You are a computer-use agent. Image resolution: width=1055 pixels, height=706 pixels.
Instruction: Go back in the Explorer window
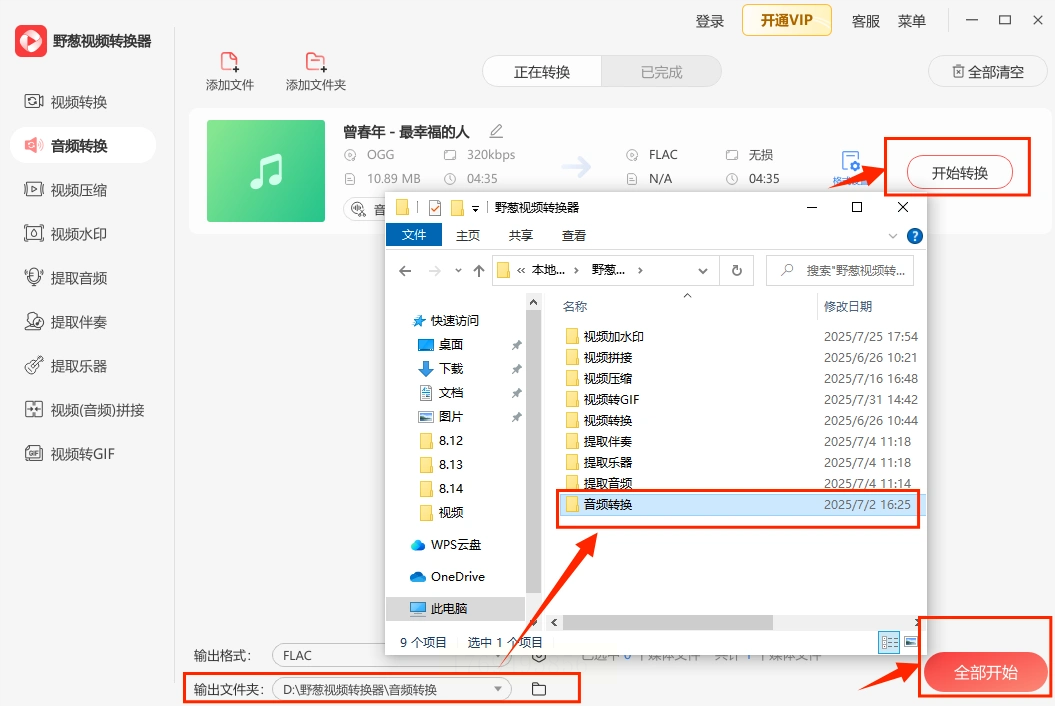(x=405, y=271)
